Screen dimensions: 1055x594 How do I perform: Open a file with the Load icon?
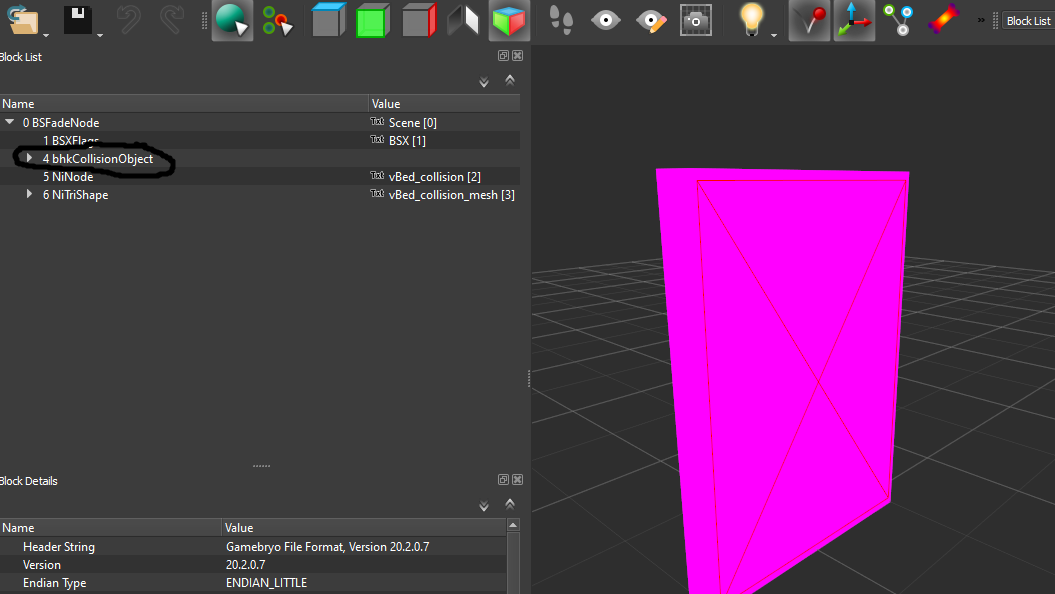coord(24,20)
